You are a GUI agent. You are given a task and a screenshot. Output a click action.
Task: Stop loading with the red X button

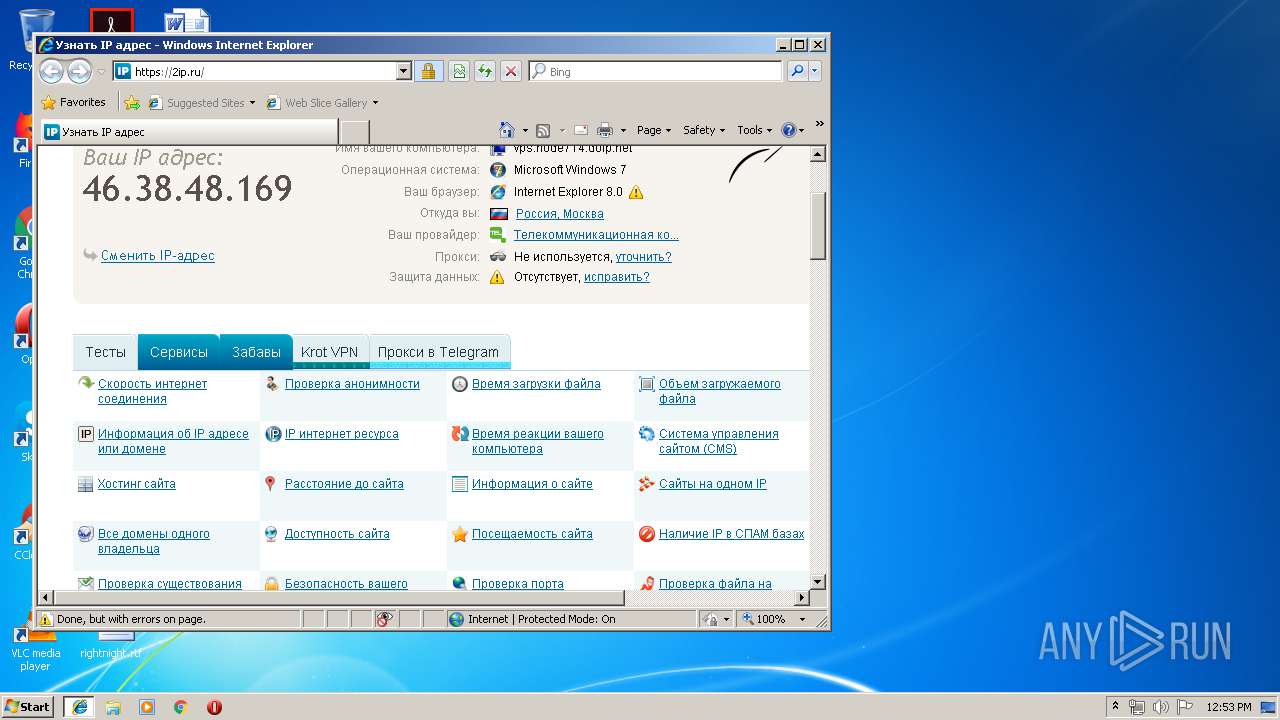(511, 71)
